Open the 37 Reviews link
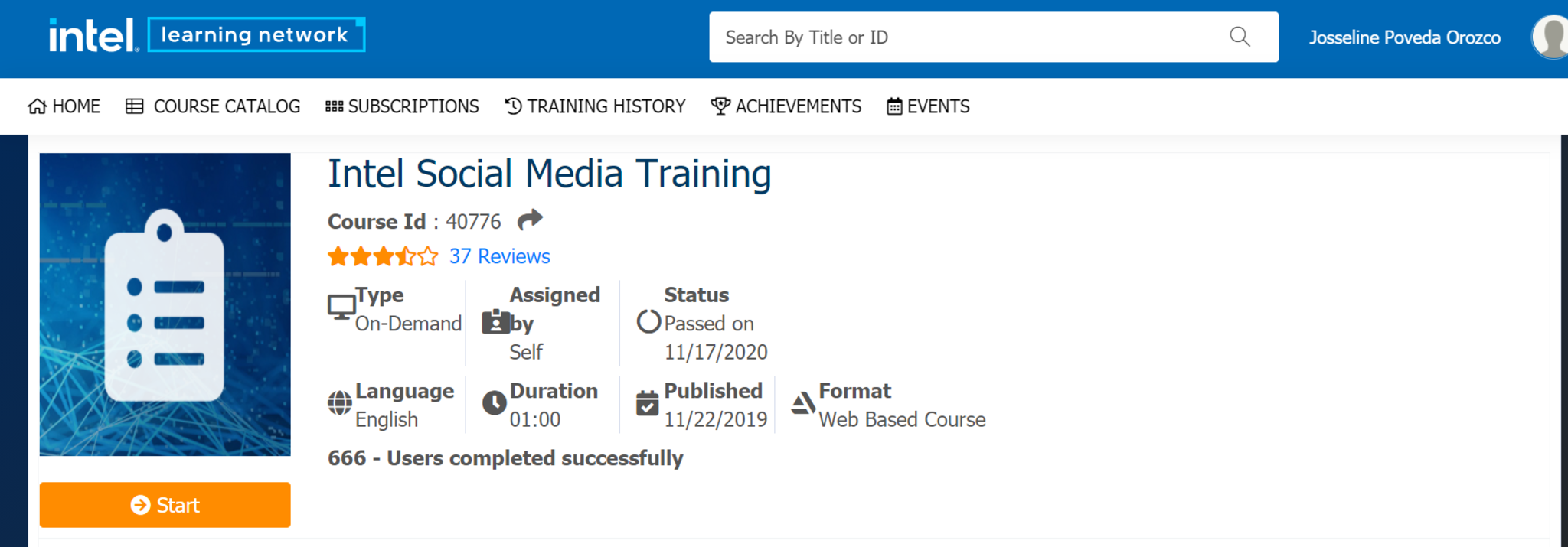This screenshot has height=547, width=1568. coord(499,256)
